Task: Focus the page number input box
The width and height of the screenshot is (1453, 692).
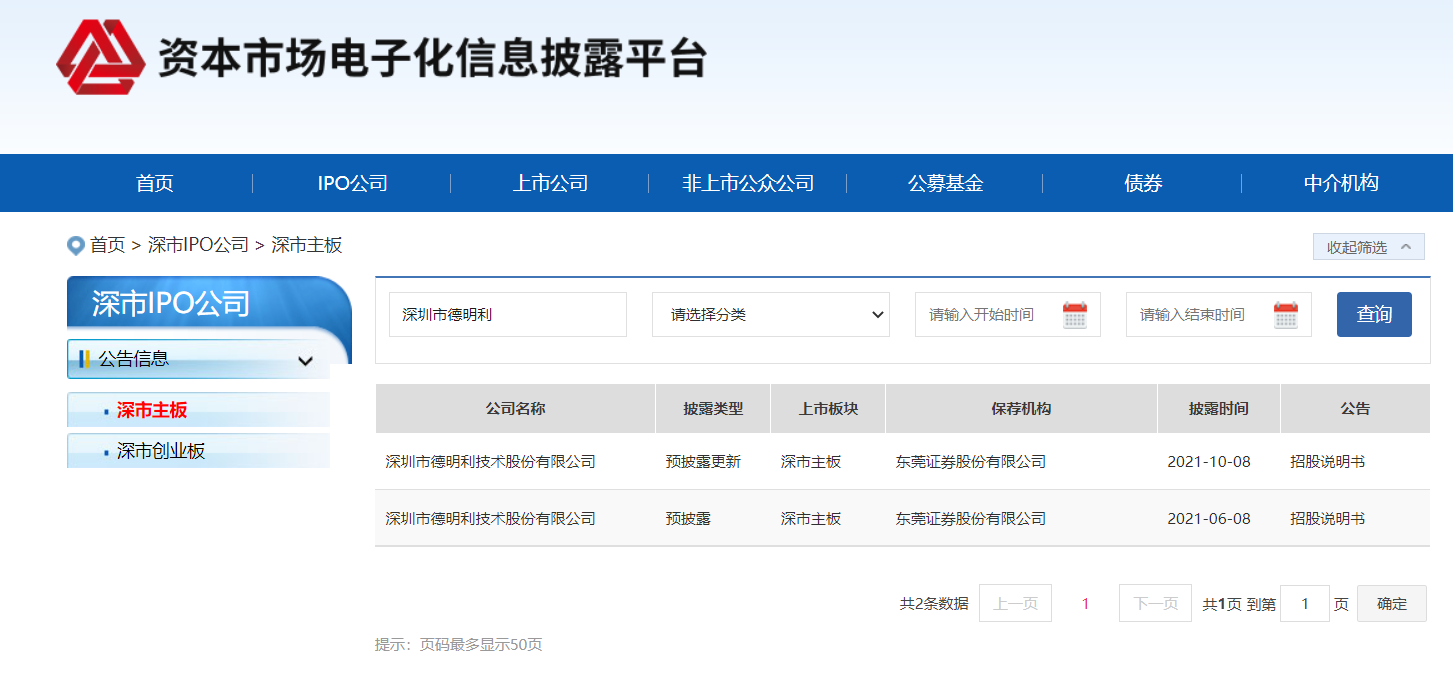Action: click(1305, 603)
